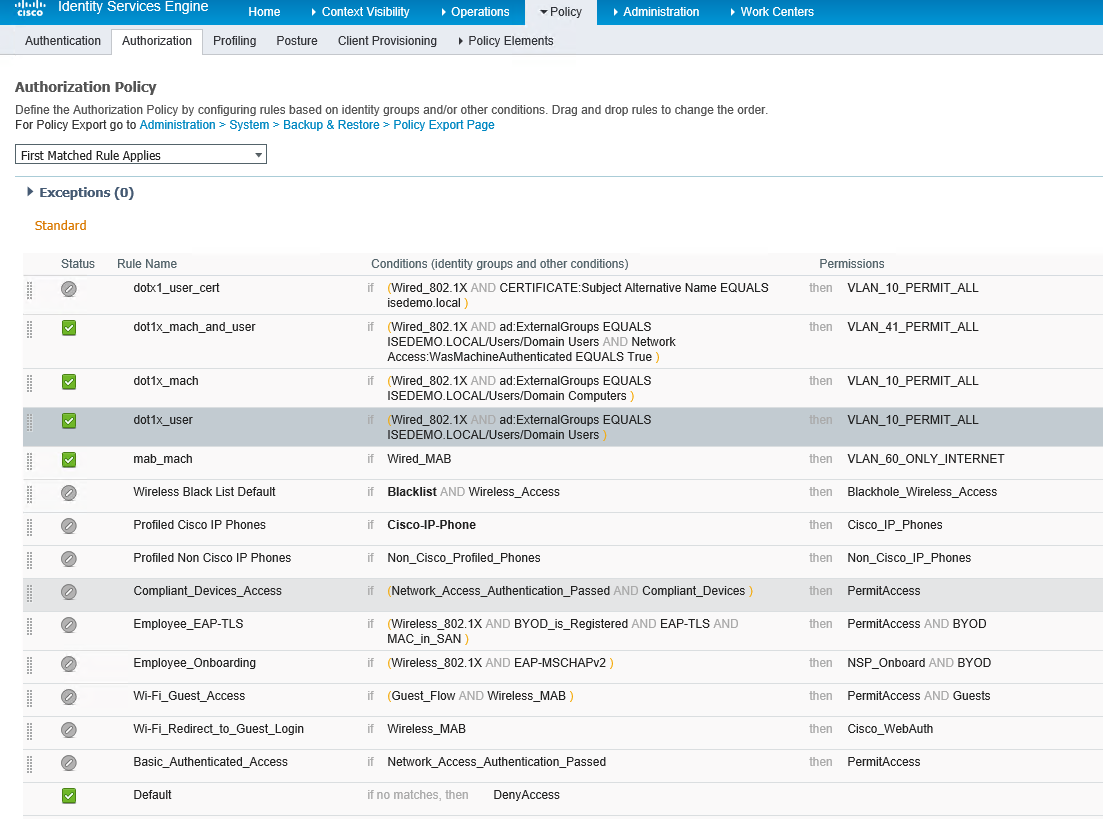The height and width of the screenshot is (824, 1103).
Task: Click the Standard section label
Action: (x=60, y=225)
